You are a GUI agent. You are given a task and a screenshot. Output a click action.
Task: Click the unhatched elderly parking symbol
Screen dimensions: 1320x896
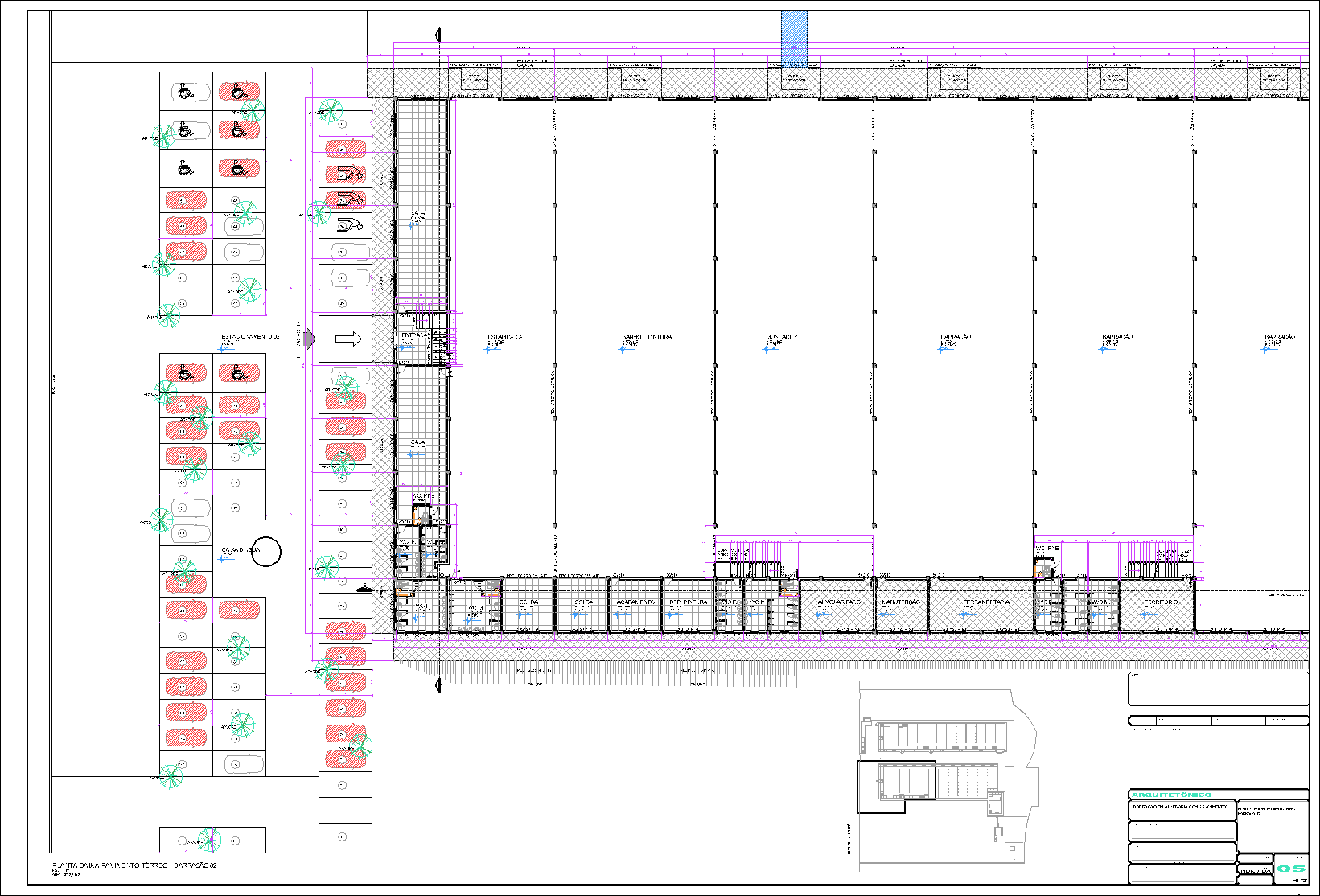pyautogui.click(x=351, y=225)
